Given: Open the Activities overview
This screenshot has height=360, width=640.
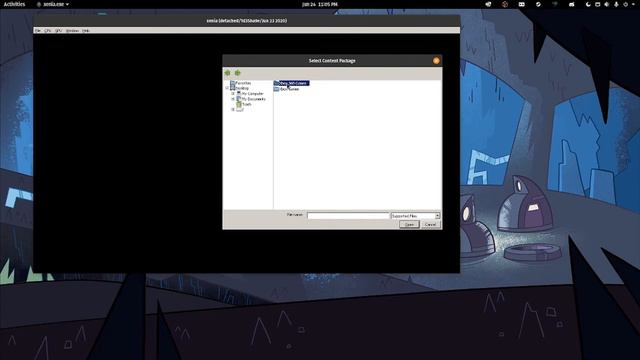Looking at the screenshot, I should tap(14, 4).
